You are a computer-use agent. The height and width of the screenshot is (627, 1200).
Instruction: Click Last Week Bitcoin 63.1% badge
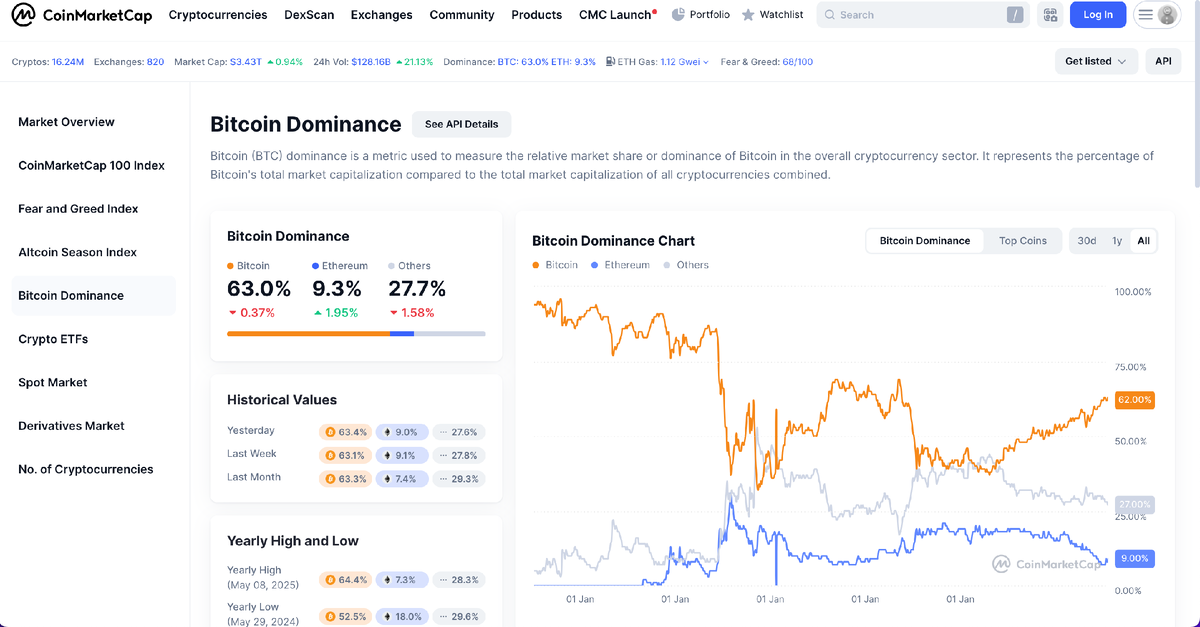pos(345,455)
